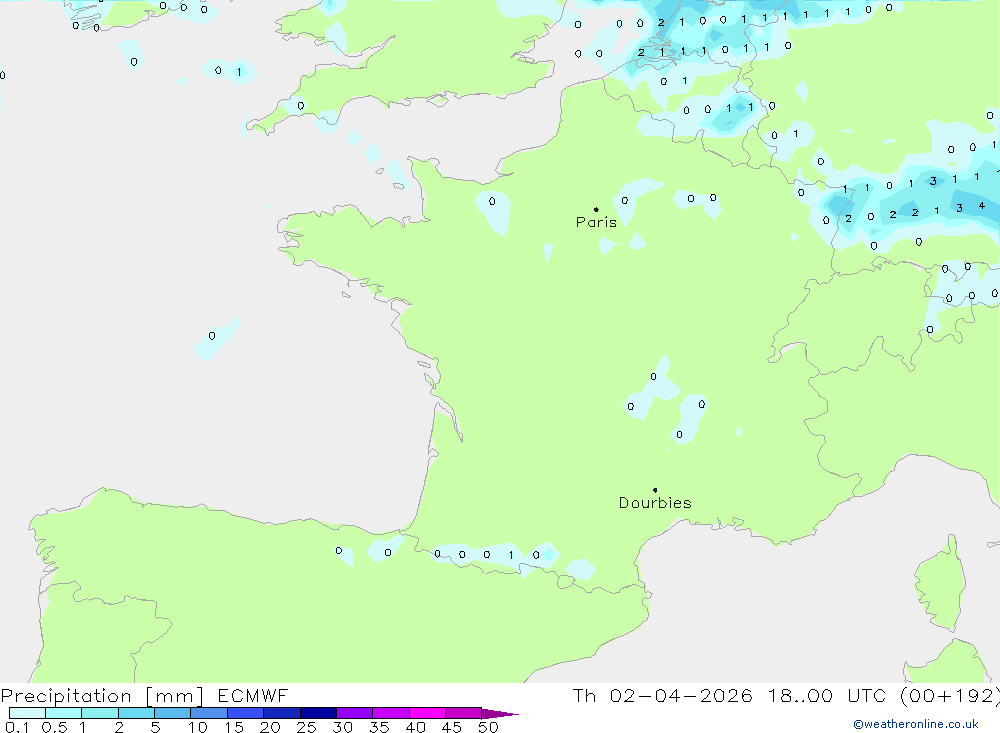Click the legend label 50
This screenshot has width=1000, height=733.
pos(488,727)
